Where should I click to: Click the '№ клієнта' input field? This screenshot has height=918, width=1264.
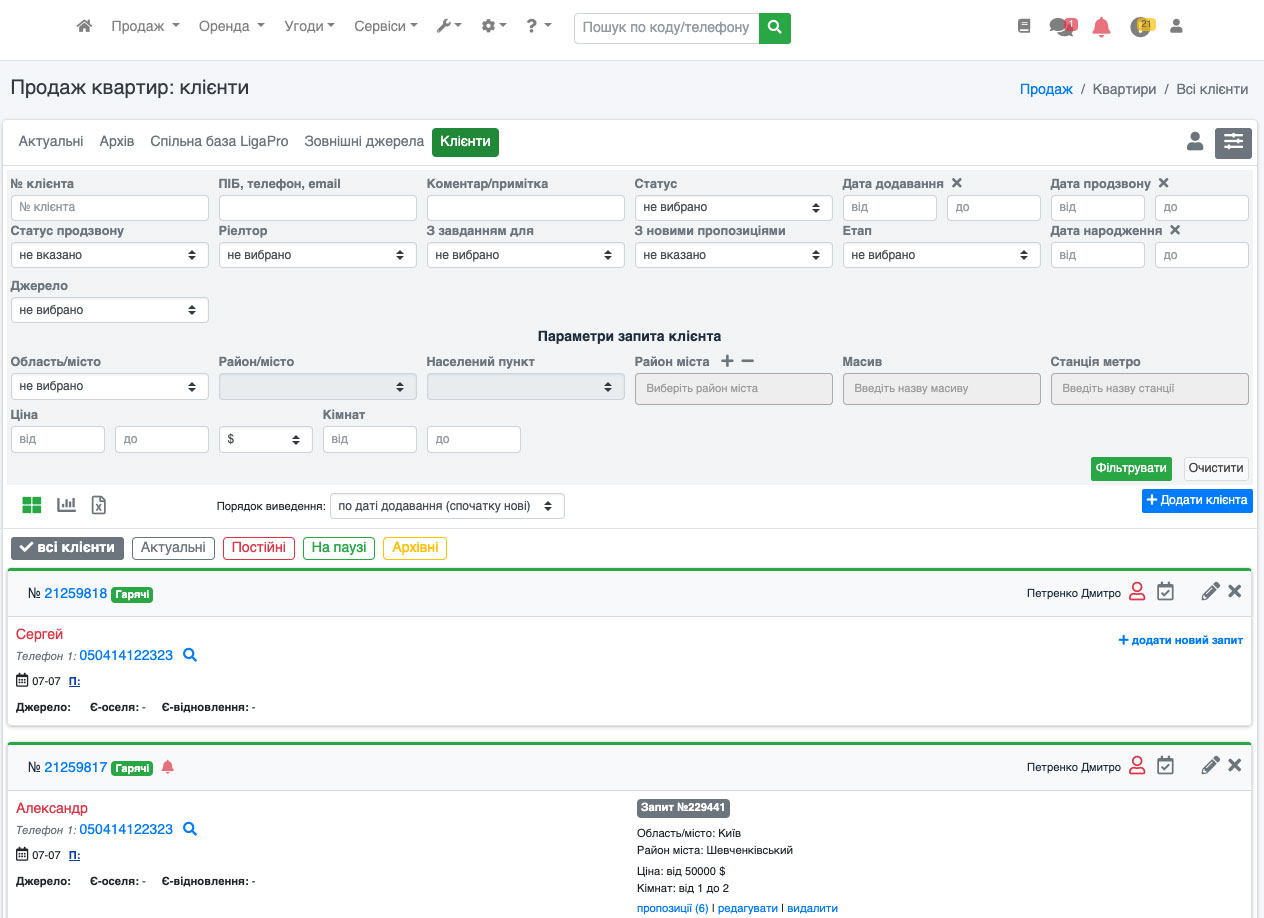click(109, 208)
